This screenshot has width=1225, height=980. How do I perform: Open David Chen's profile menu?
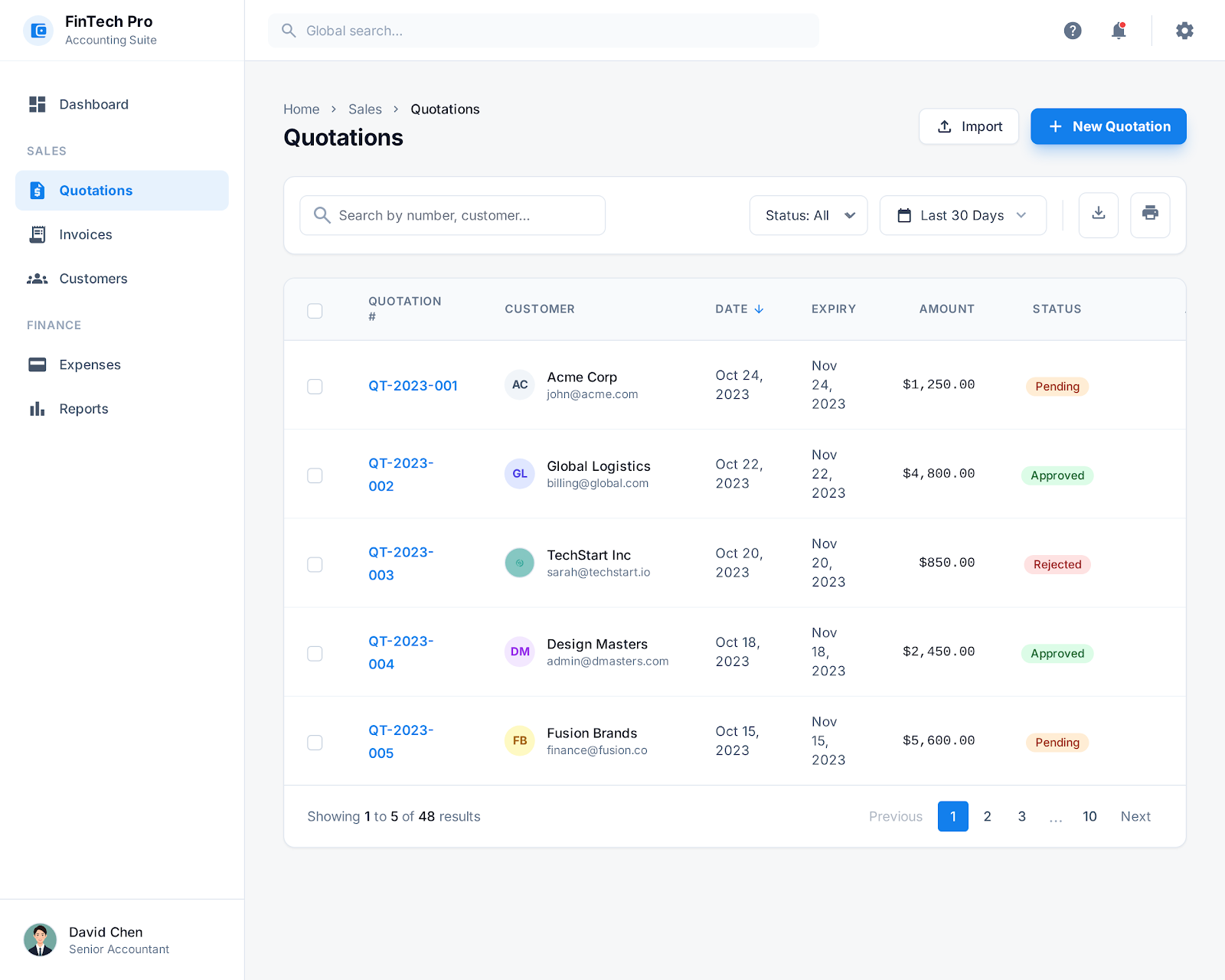97,940
